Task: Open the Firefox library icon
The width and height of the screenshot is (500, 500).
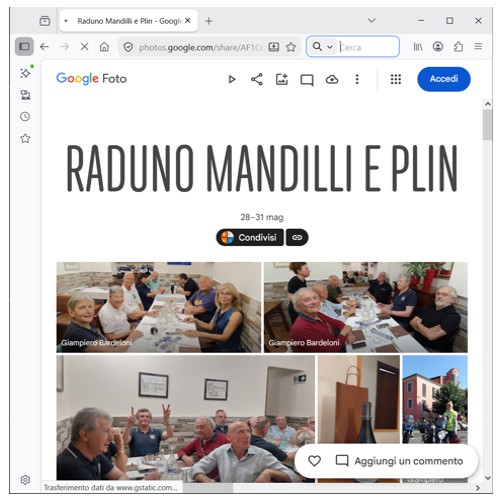Action: 418,47
